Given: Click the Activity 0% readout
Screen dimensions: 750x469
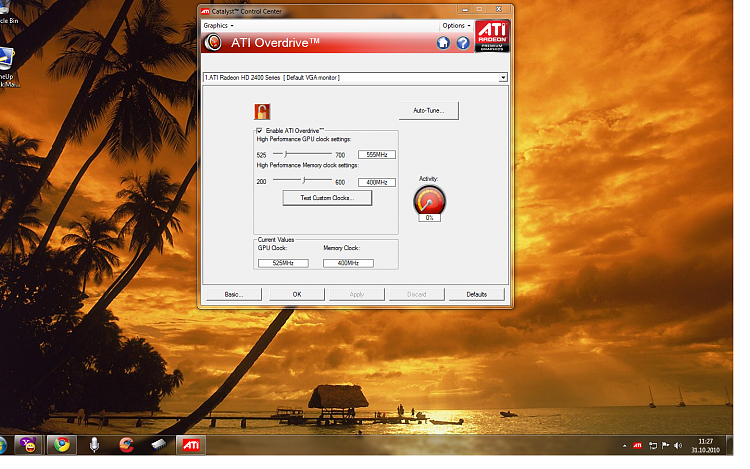Looking at the screenshot, I should pos(430,218).
